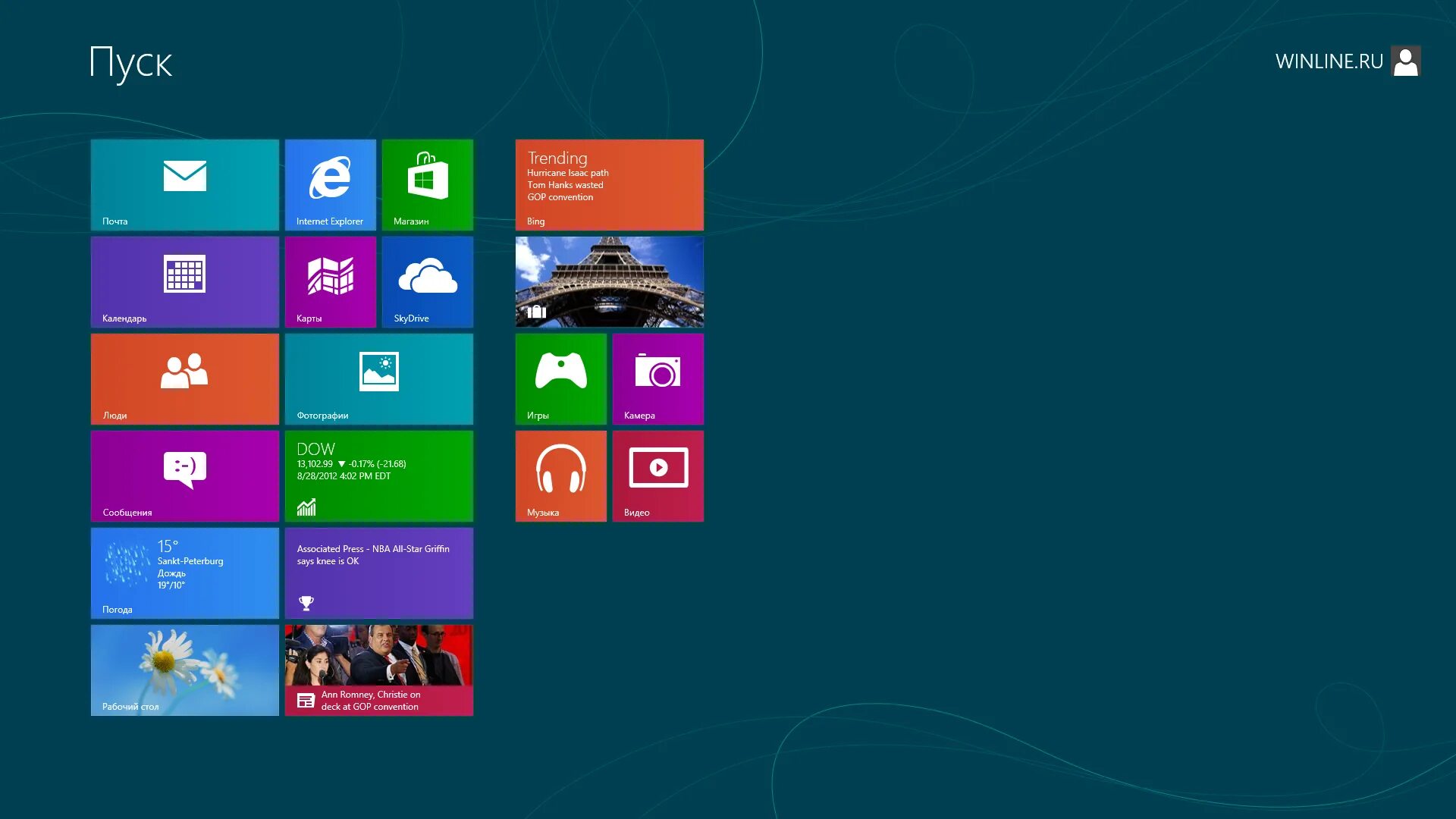This screenshot has width=1456, height=819.
Task: Click the WINLINE.RU user avatar
Action: [1406, 61]
